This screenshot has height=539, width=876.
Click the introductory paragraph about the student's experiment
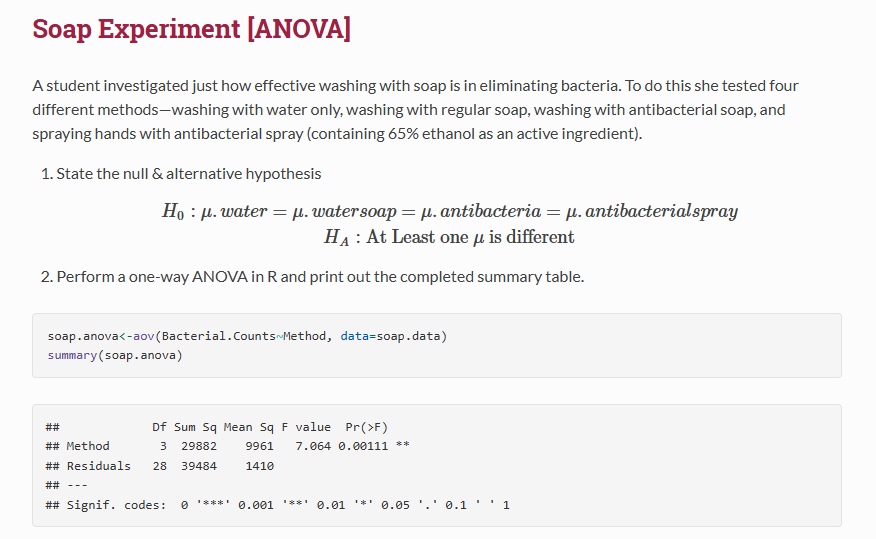pyautogui.click(x=415, y=109)
